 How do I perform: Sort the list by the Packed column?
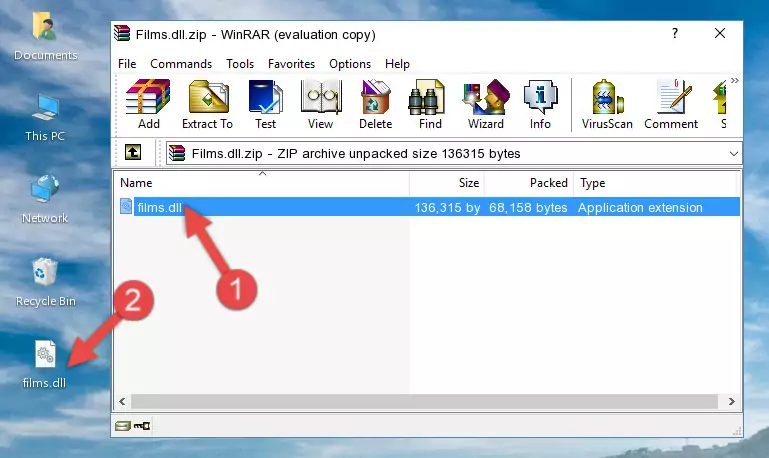click(x=529, y=183)
